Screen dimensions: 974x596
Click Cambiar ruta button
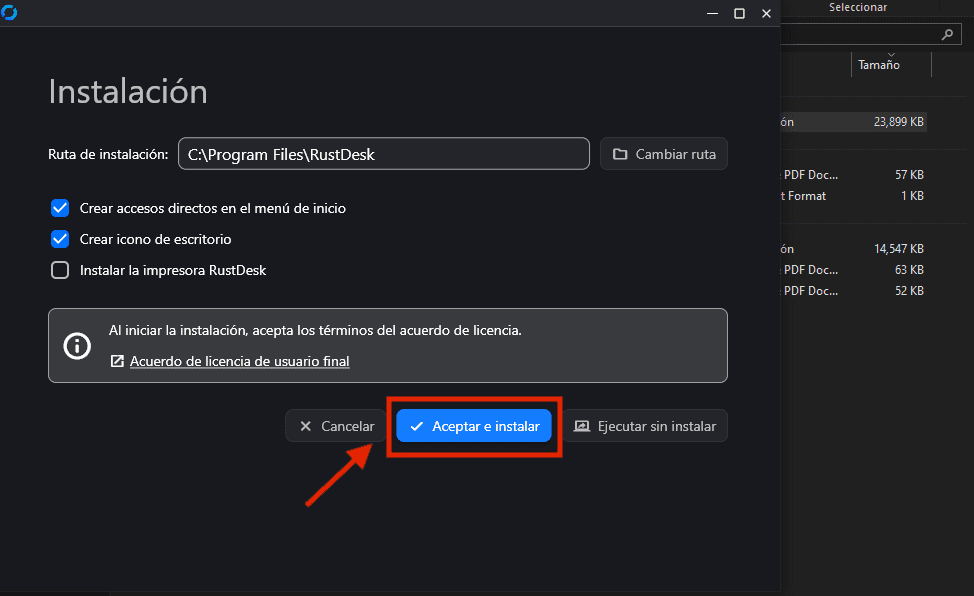[x=663, y=154]
